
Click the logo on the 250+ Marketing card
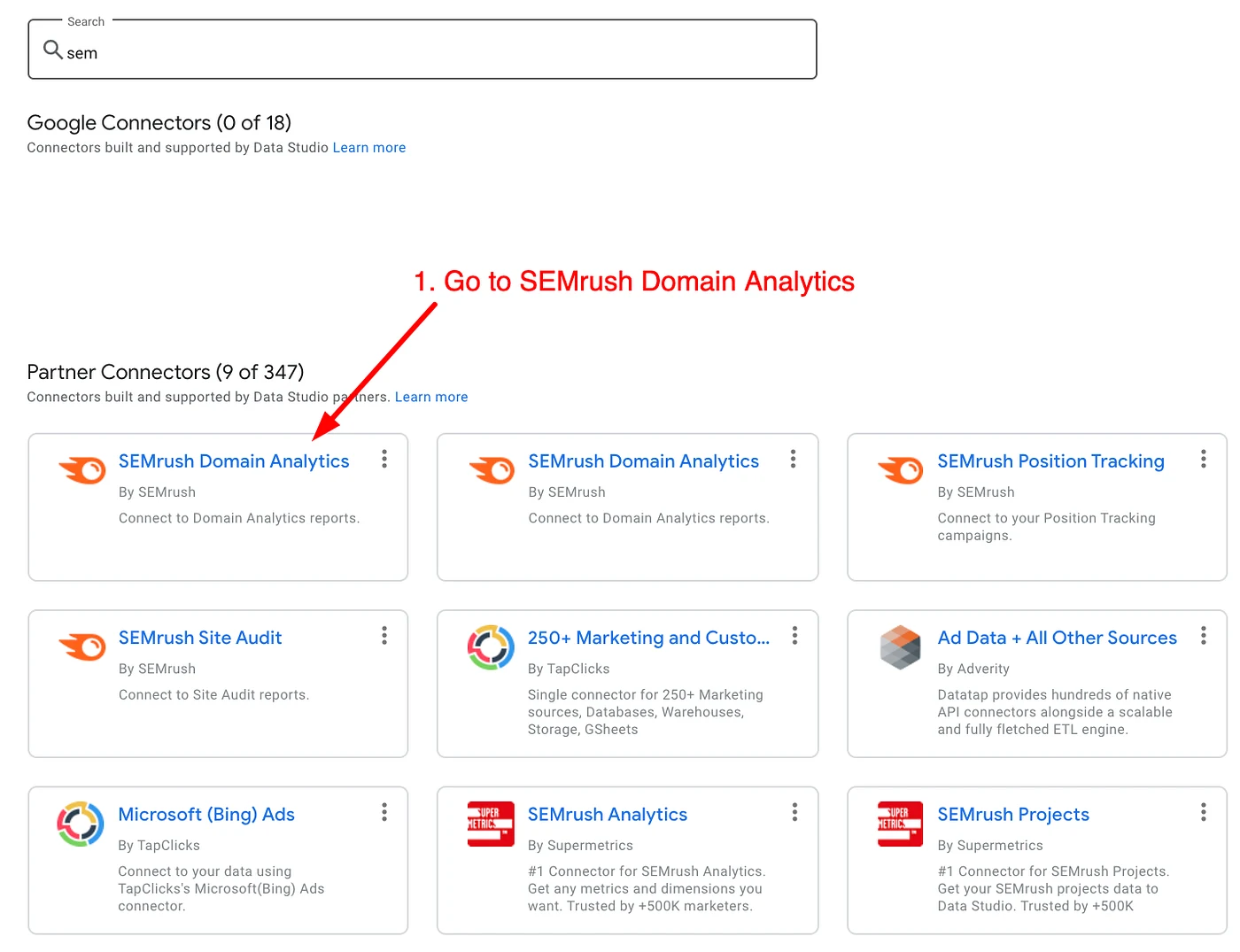coord(491,647)
